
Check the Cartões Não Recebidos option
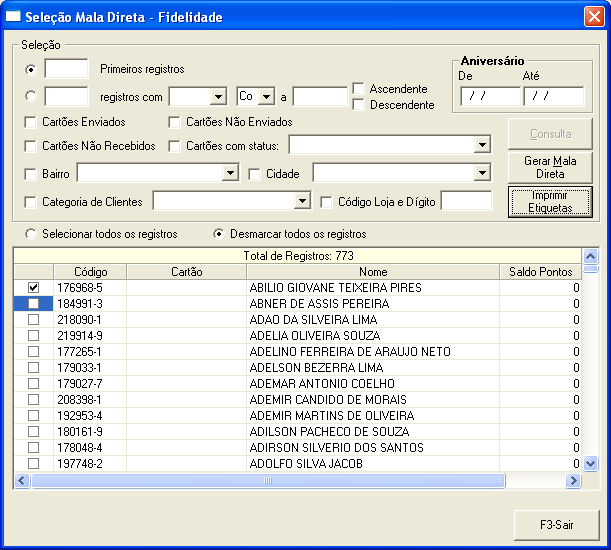click(31, 146)
